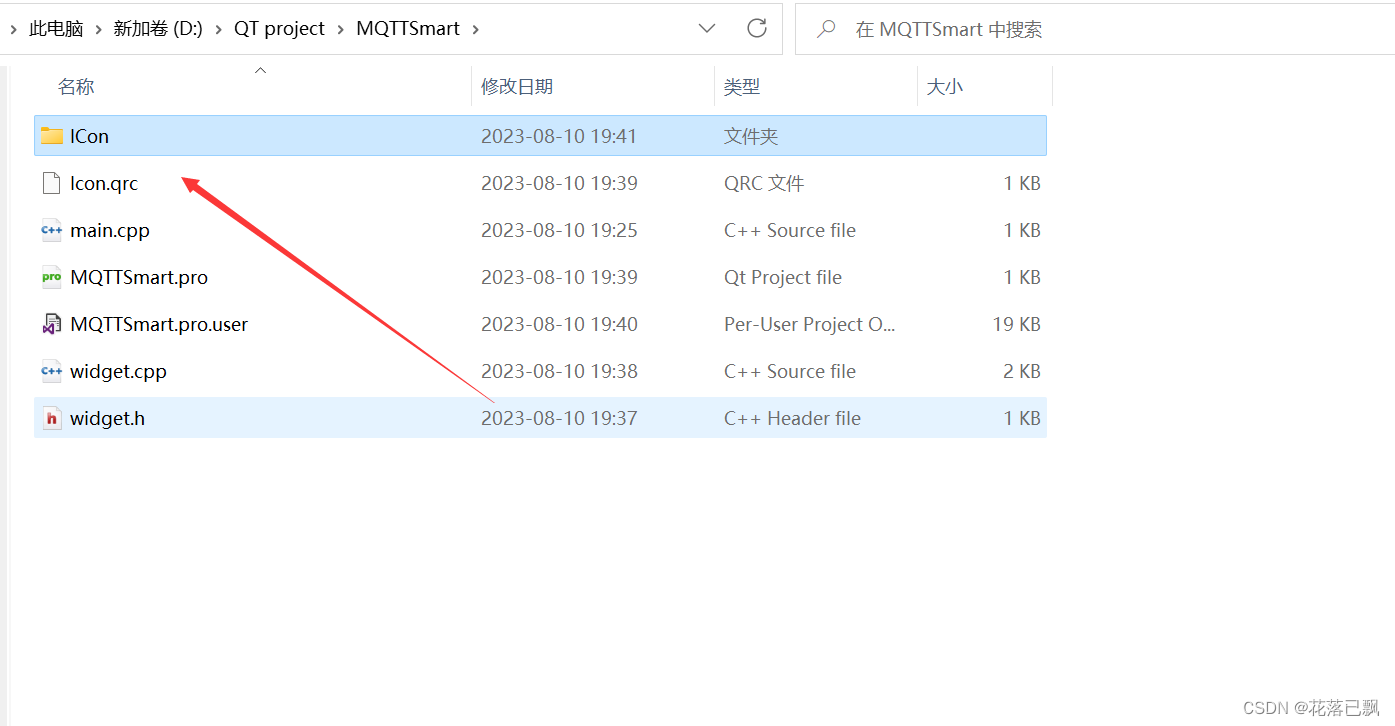Viewport: 1395px width, 726px height.
Task: Expand the chevron after 此电脑 breadcrumb
Action: pyautogui.click(x=98, y=29)
